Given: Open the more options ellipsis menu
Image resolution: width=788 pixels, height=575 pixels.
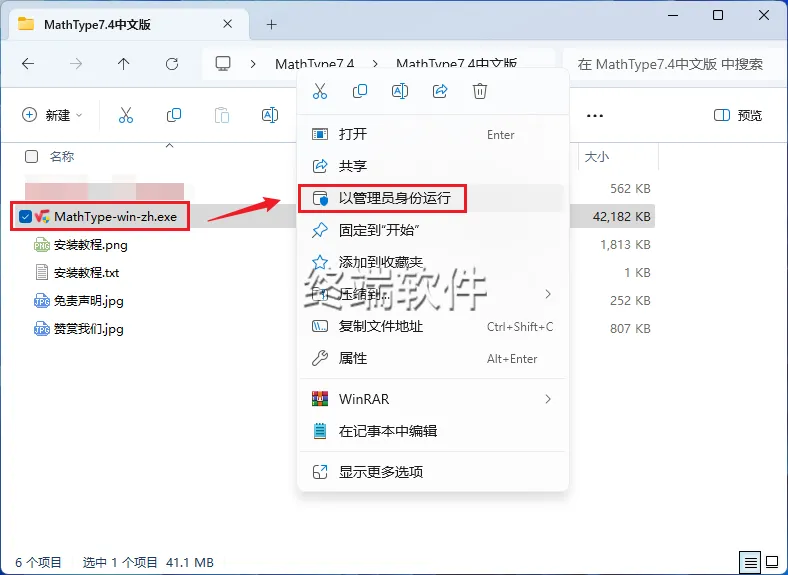Looking at the screenshot, I should (x=595, y=116).
